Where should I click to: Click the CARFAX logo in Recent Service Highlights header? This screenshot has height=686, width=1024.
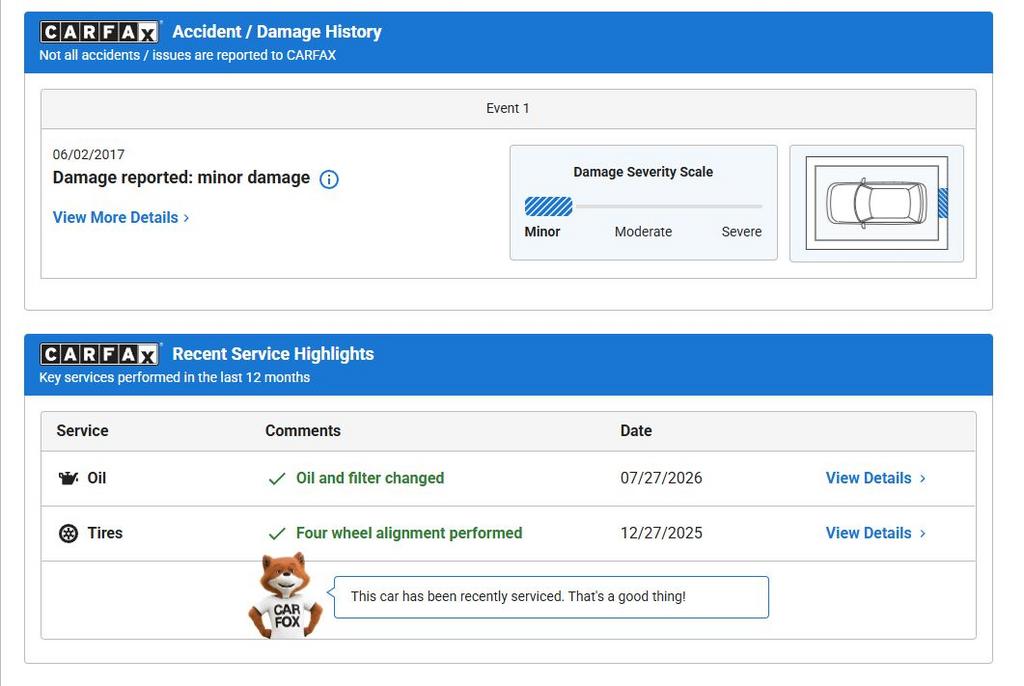[99, 354]
